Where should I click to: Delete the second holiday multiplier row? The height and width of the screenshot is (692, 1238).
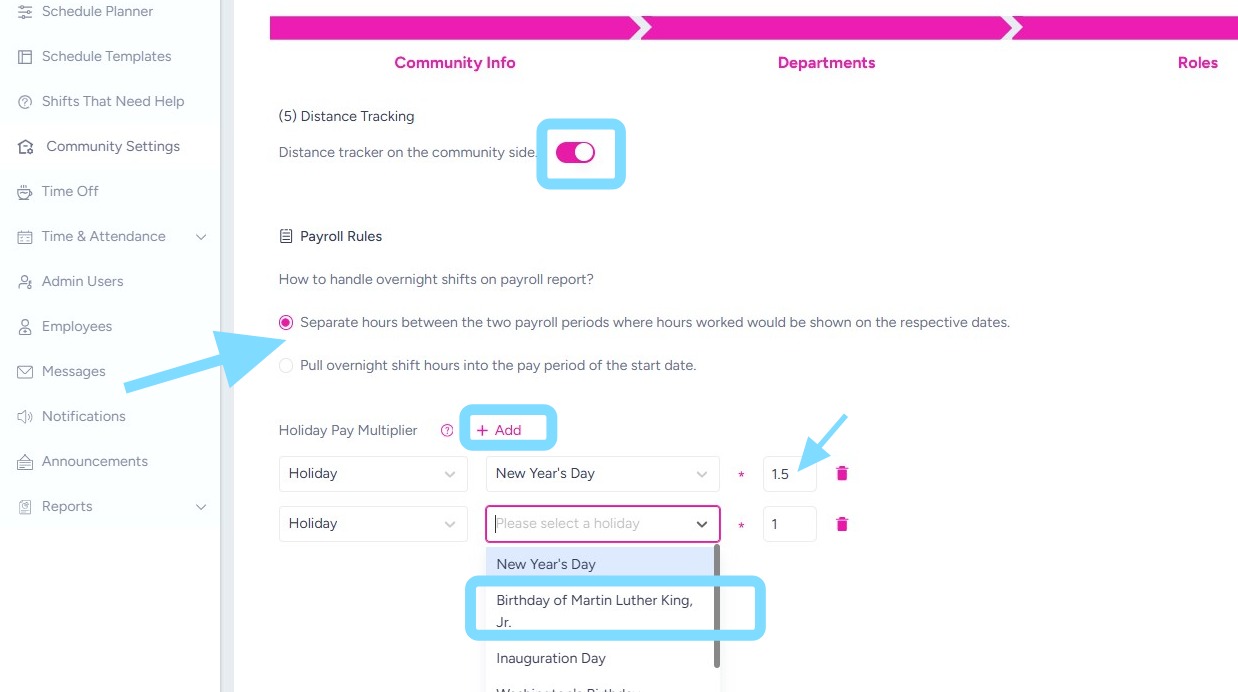coord(842,524)
